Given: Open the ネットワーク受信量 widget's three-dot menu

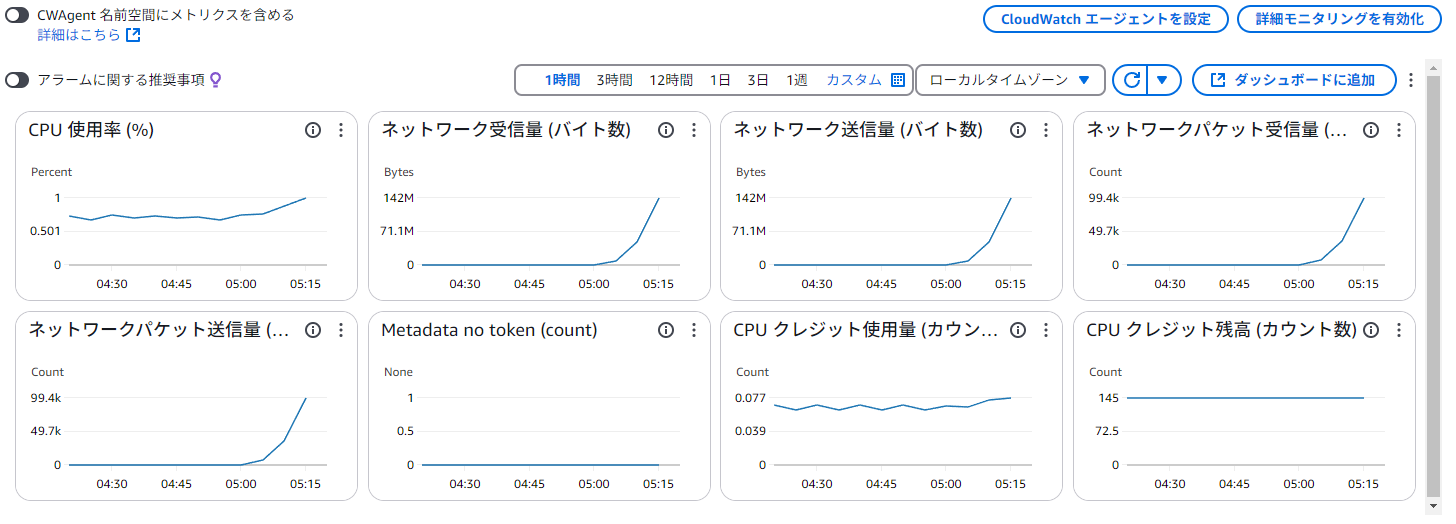Looking at the screenshot, I should point(693,130).
